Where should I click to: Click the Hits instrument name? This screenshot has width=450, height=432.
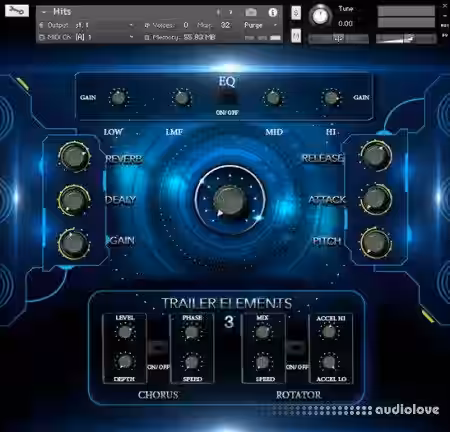coord(62,12)
